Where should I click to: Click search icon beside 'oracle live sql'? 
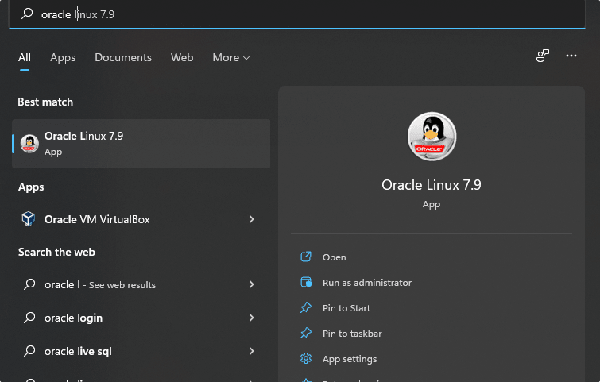[29, 351]
